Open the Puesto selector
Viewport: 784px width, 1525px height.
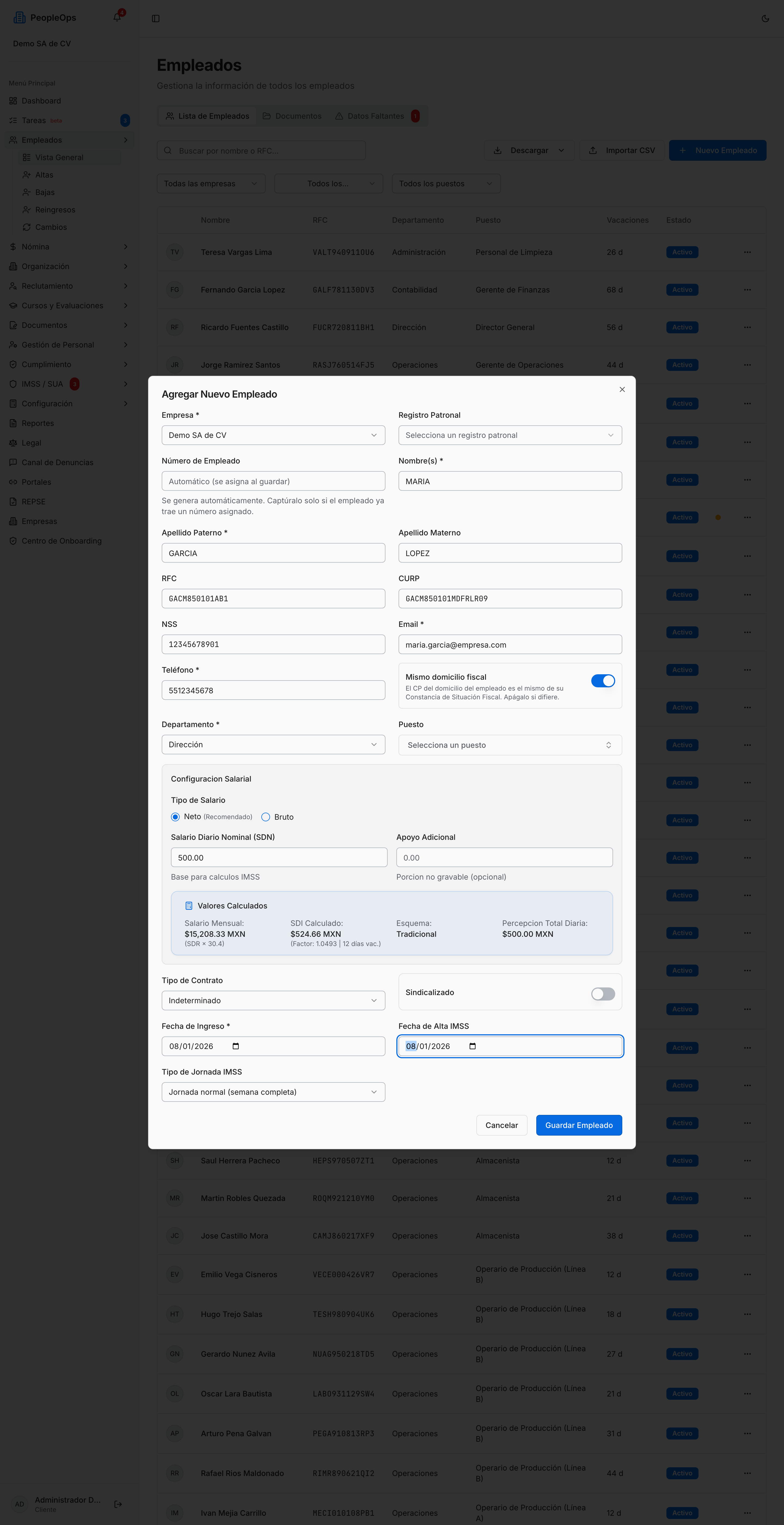click(x=510, y=745)
